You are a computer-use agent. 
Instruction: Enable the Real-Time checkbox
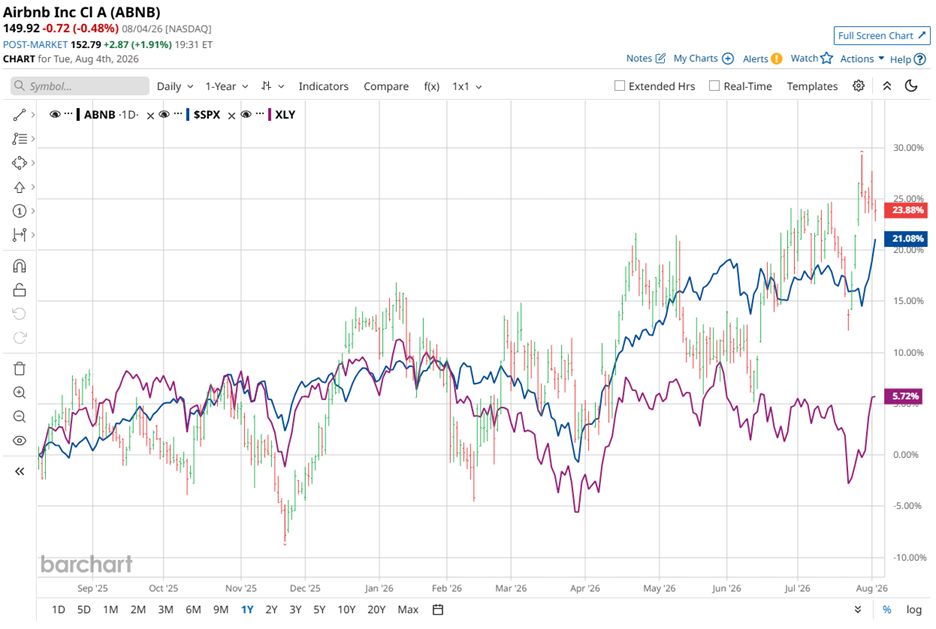(x=714, y=85)
